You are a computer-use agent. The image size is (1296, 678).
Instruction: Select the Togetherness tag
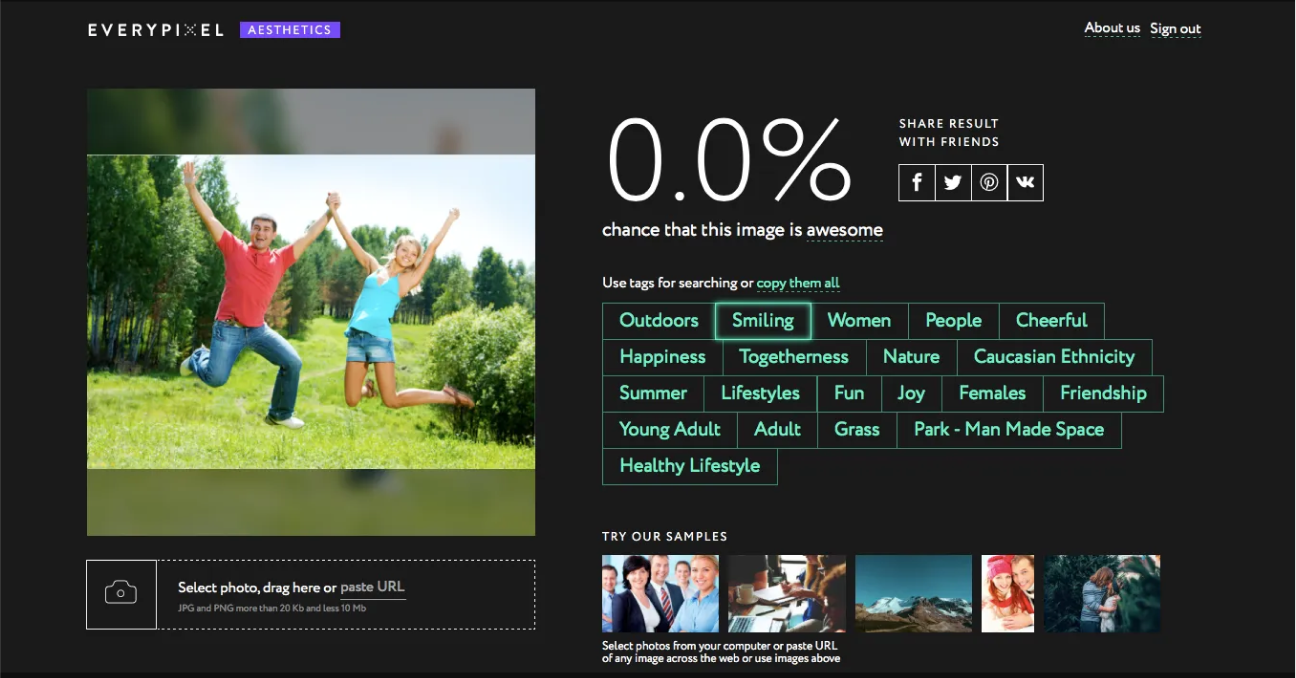pyautogui.click(x=794, y=357)
